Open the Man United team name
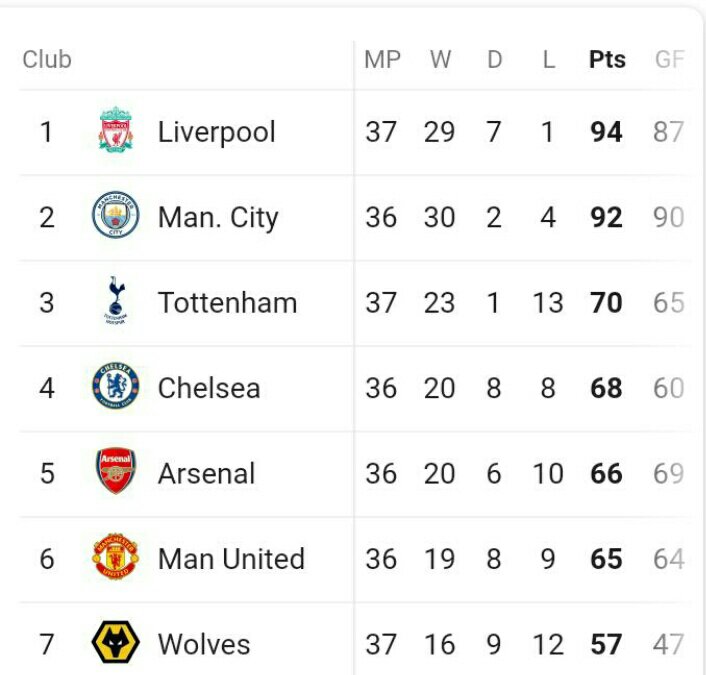 click(231, 558)
